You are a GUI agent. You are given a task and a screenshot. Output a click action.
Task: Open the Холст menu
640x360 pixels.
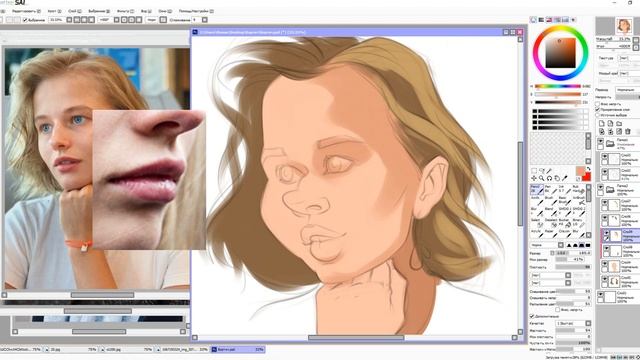(x=54, y=11)
